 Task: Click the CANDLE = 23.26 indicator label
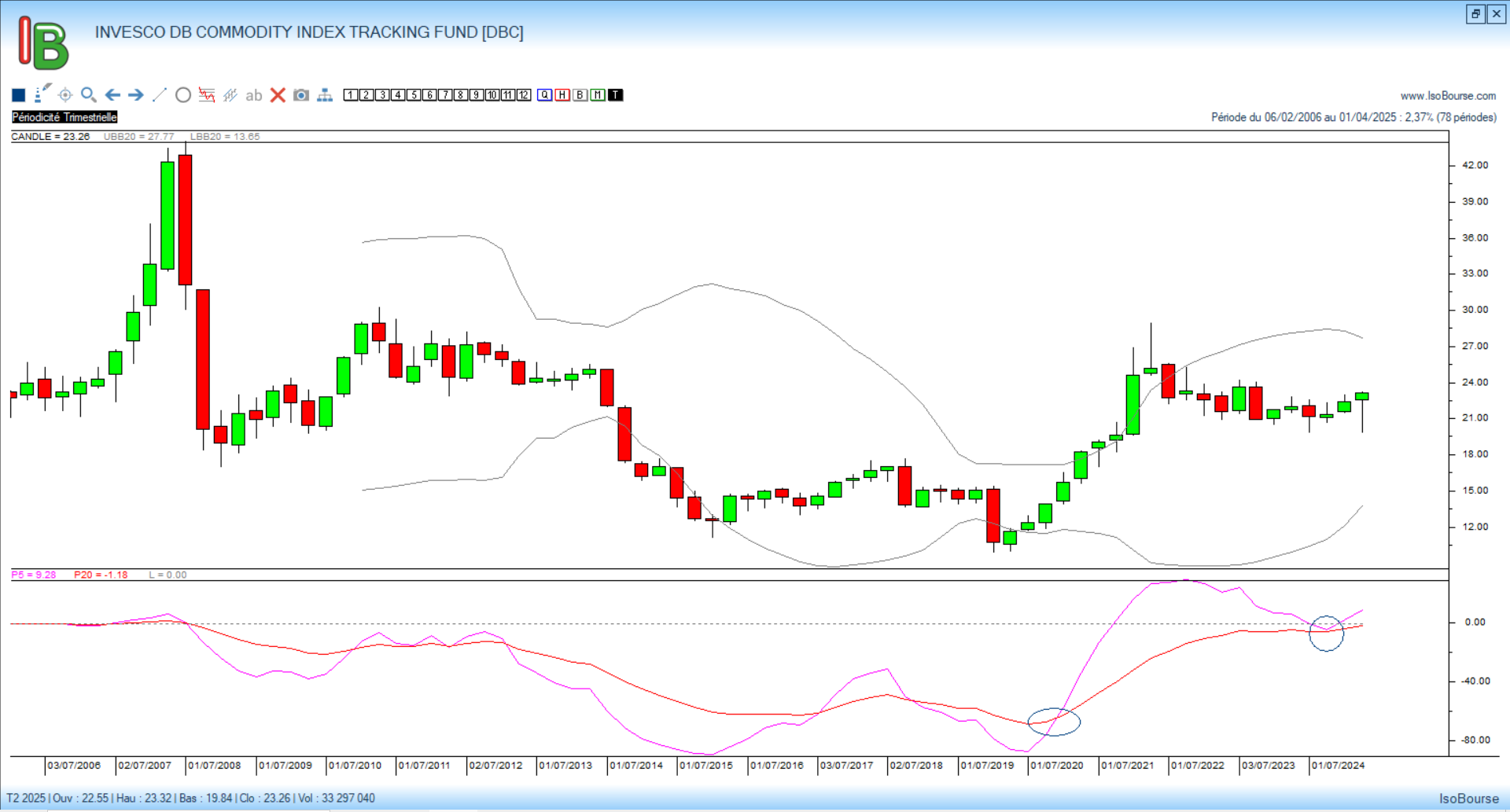click(50, 137)
